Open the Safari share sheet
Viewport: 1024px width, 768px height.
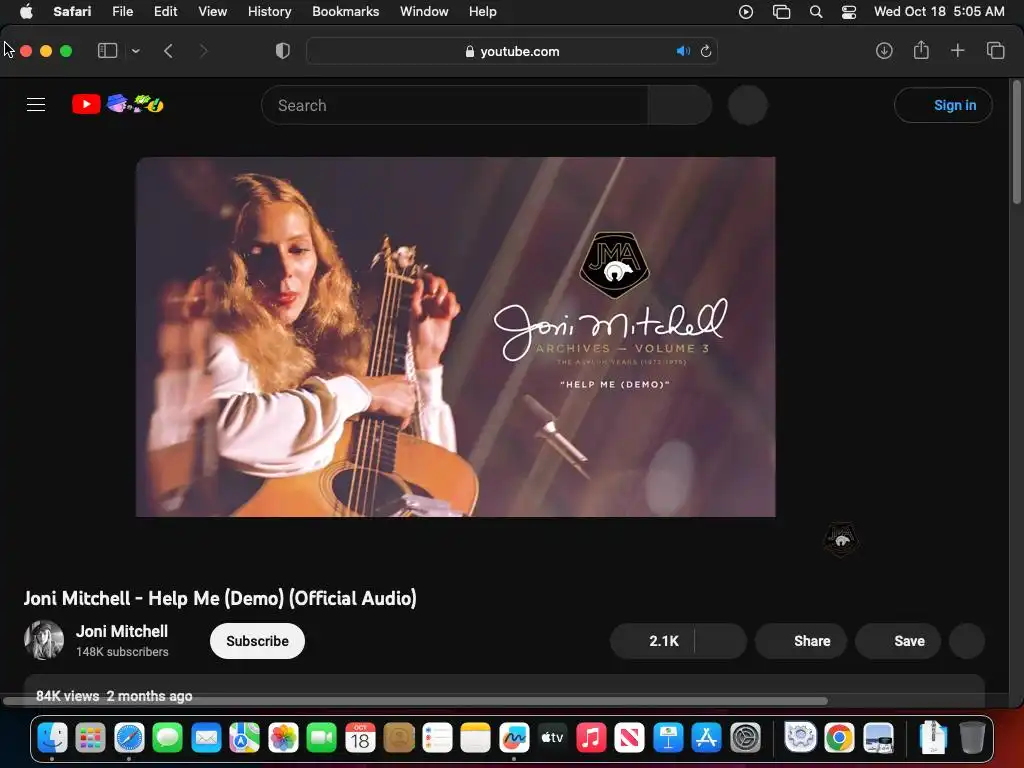(x=921, y=50)
